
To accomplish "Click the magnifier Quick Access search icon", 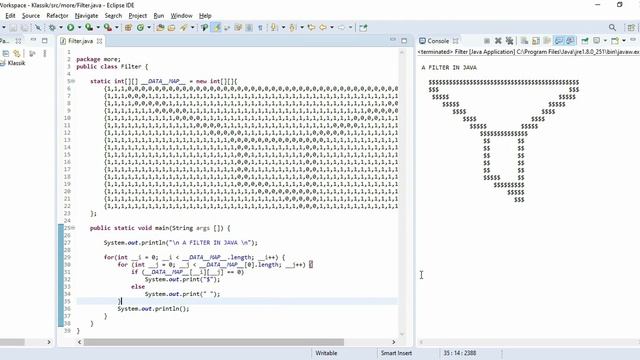I will (x=612, y=27).
